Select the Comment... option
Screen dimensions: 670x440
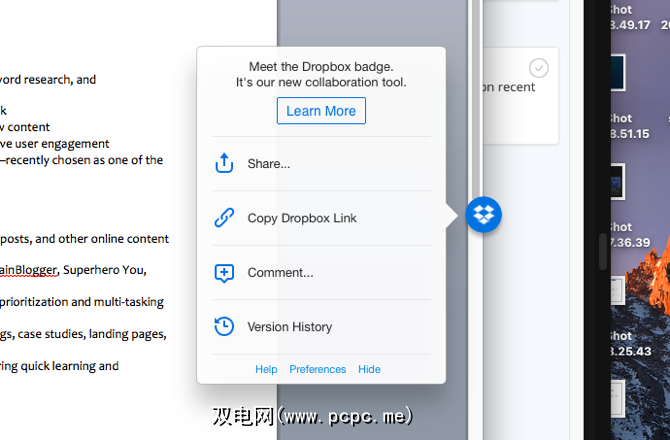tap(280, 273)
